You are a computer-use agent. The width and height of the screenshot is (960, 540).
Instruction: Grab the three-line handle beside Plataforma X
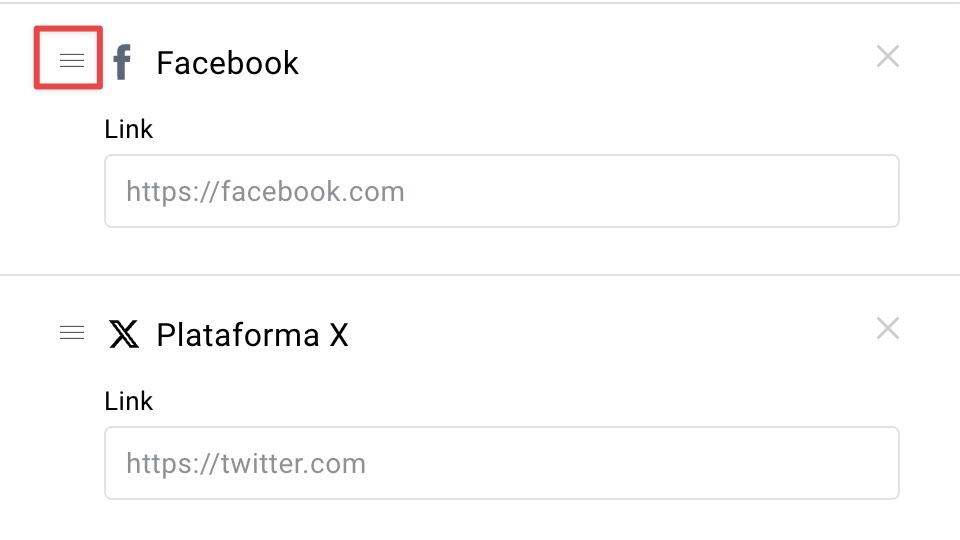pyautogui.click(x=72, y=332)
